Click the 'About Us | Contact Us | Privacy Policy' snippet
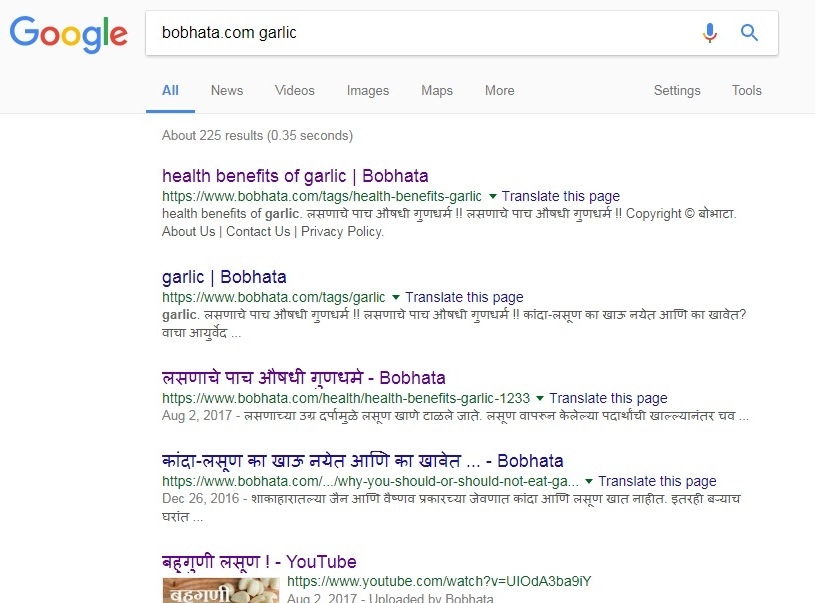The height and width of the screenshot is (603, 815). 273,231
